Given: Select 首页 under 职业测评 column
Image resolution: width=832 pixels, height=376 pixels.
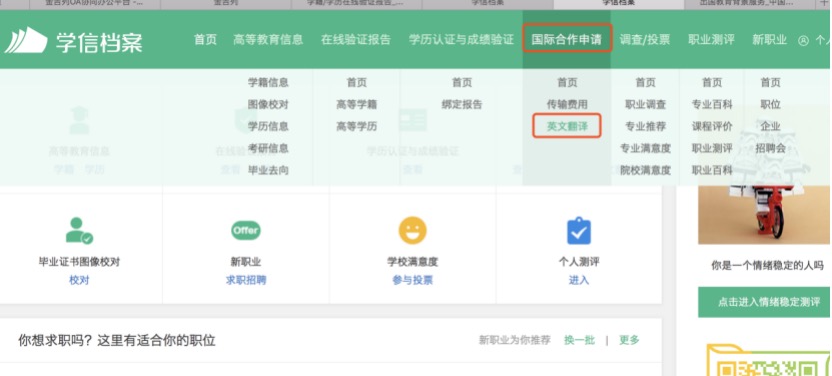Looking at the screenshot, I should tap(712, 82).
